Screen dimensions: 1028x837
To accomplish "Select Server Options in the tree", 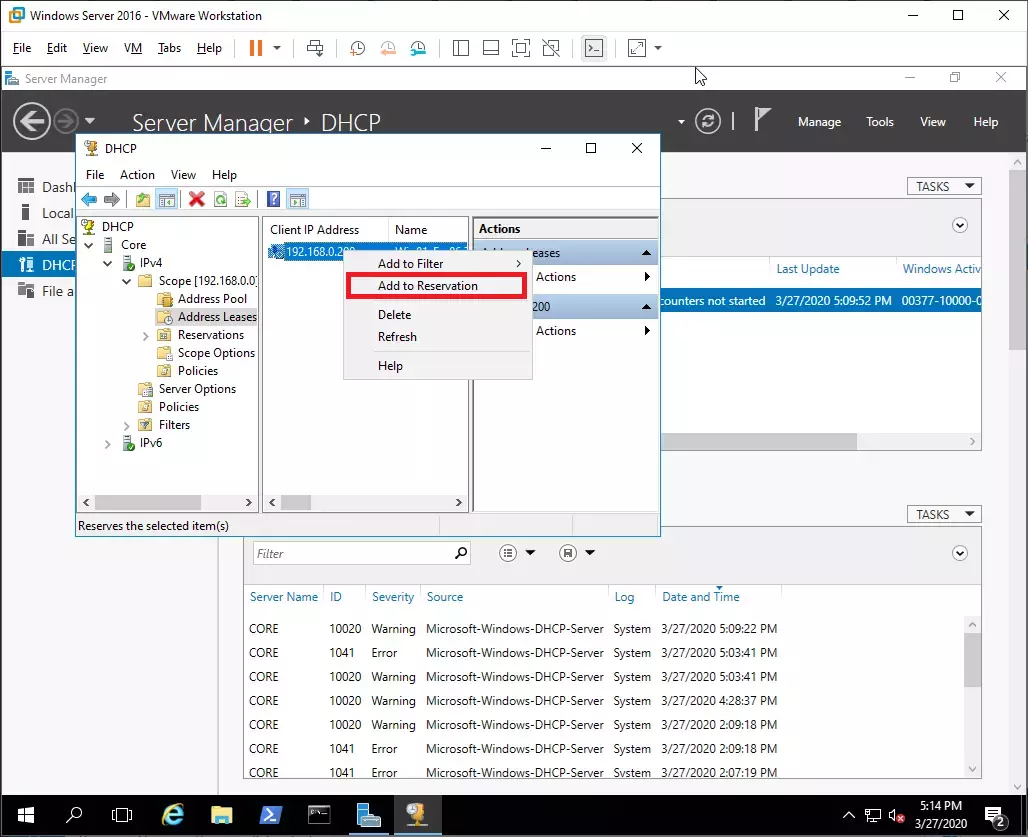I will (x=197, y=389).
